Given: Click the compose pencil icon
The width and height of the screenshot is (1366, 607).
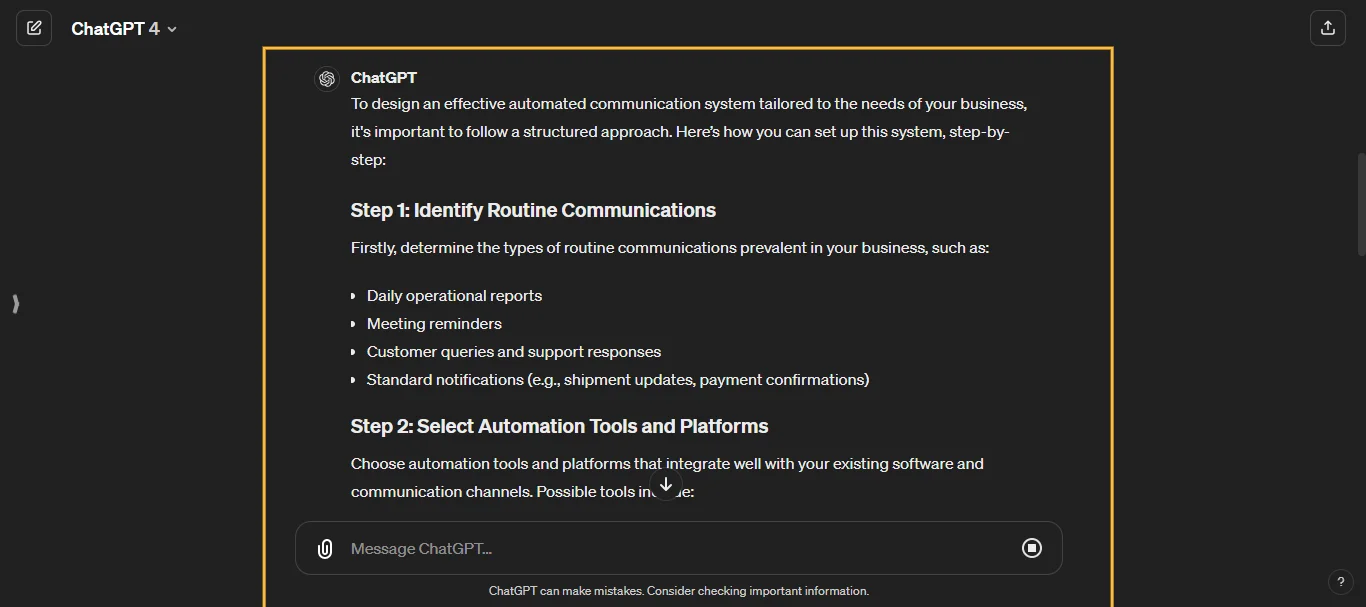Looking at the screenshot, I should pyautogui.click(x=34, y=27).
